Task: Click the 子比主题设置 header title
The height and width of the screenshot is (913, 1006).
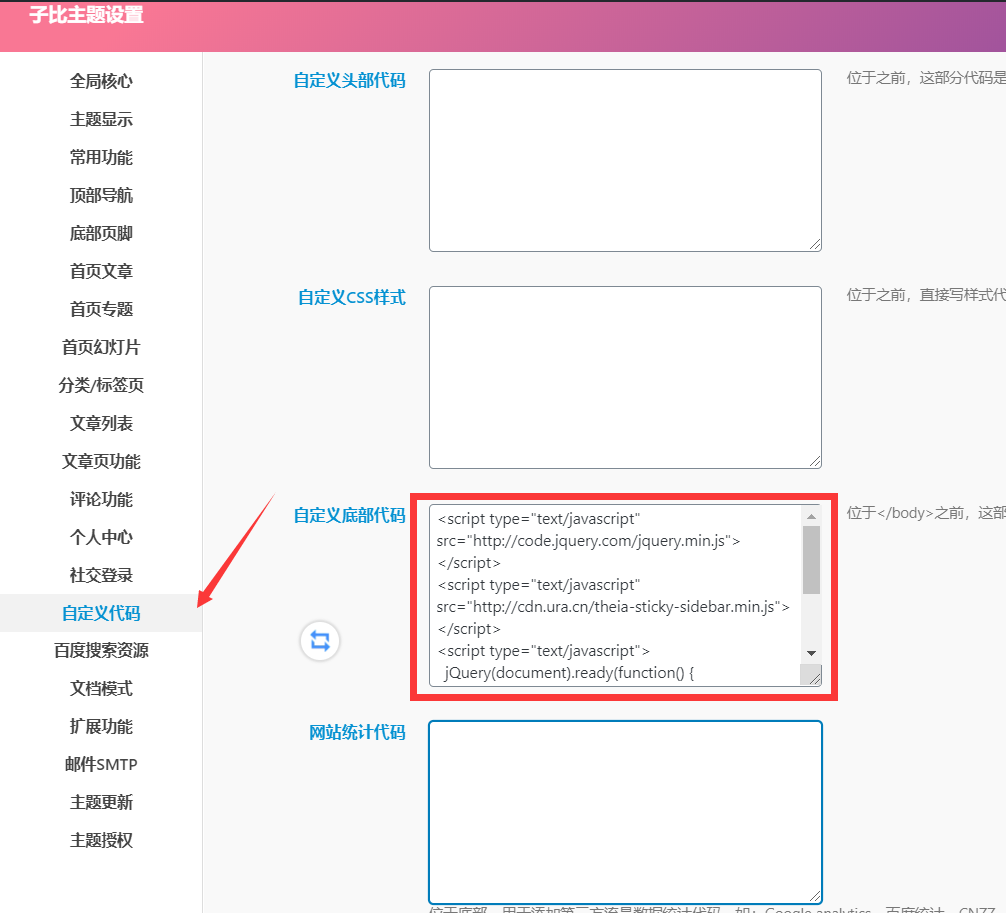Action: [x=87, y=15]
